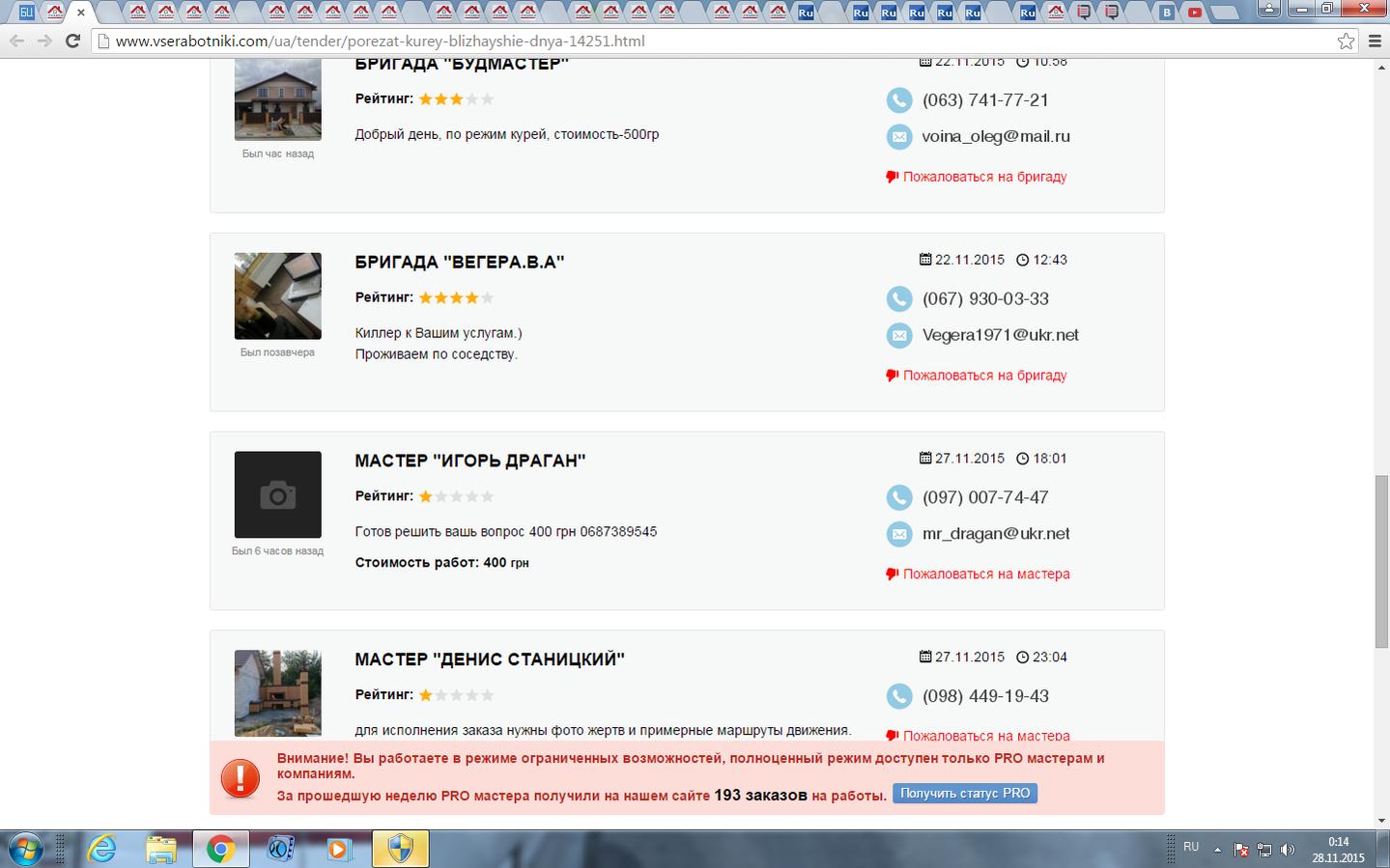Click the email Vegera1971@ukr.net
The height and width of the screenshot is (868, 1390).
point(1001,335)
